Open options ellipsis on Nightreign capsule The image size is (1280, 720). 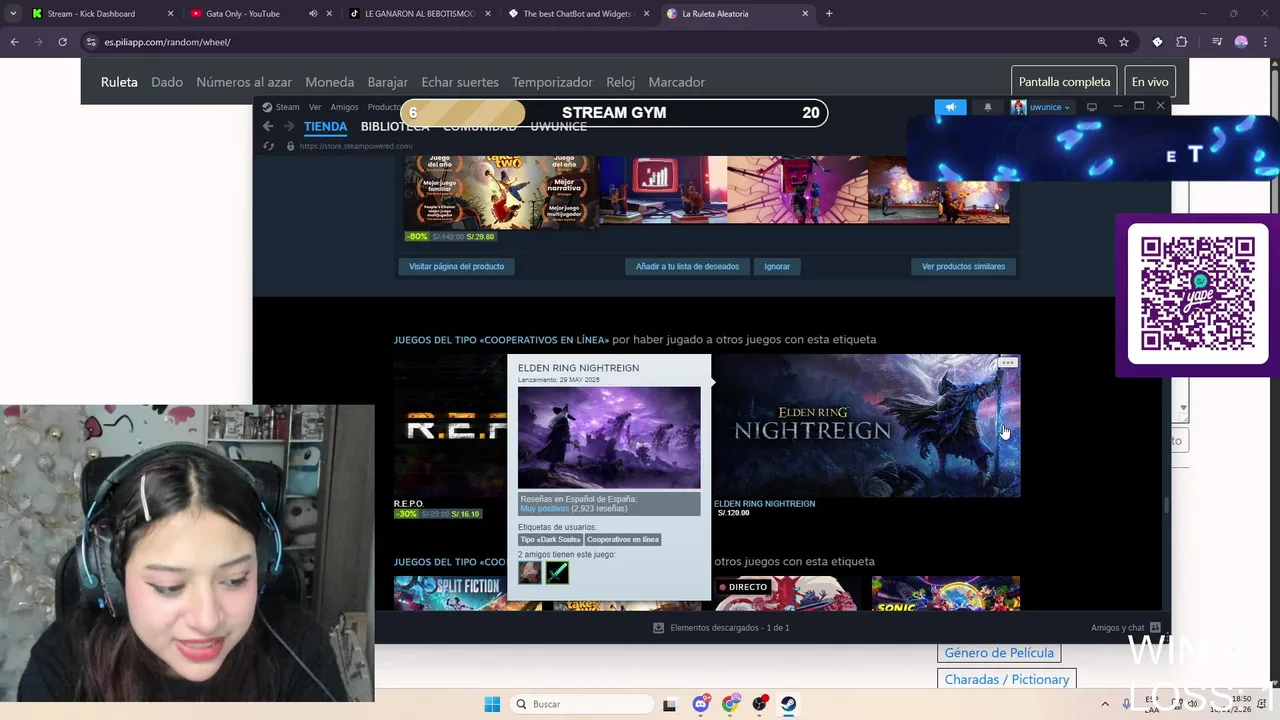pos(1008,363)
